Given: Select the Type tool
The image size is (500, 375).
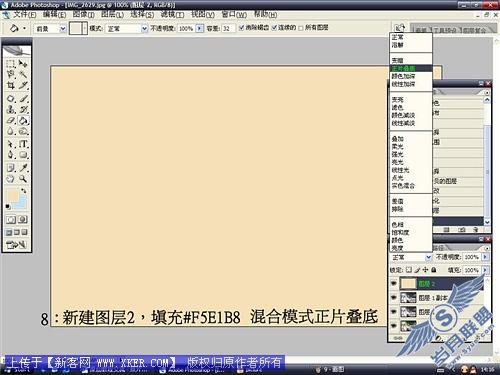Looking at the screenshot, I should tap(23, 144).
